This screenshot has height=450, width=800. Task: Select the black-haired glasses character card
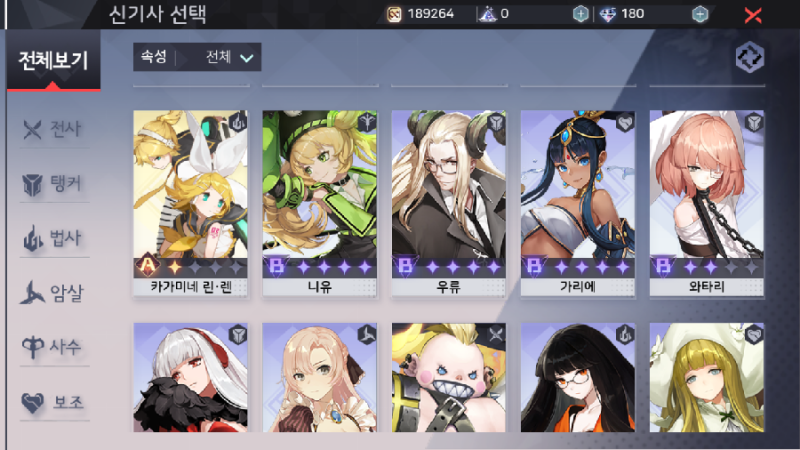(578, 378)
